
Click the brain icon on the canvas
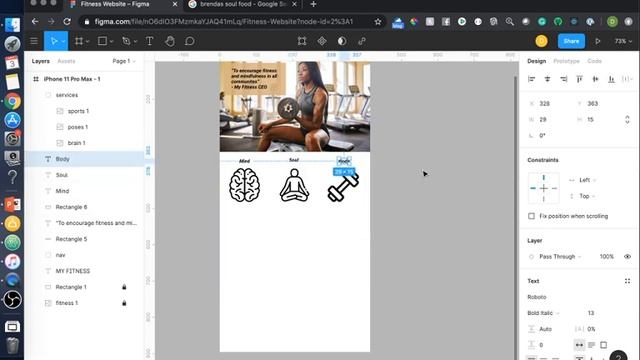pos(244,185)
